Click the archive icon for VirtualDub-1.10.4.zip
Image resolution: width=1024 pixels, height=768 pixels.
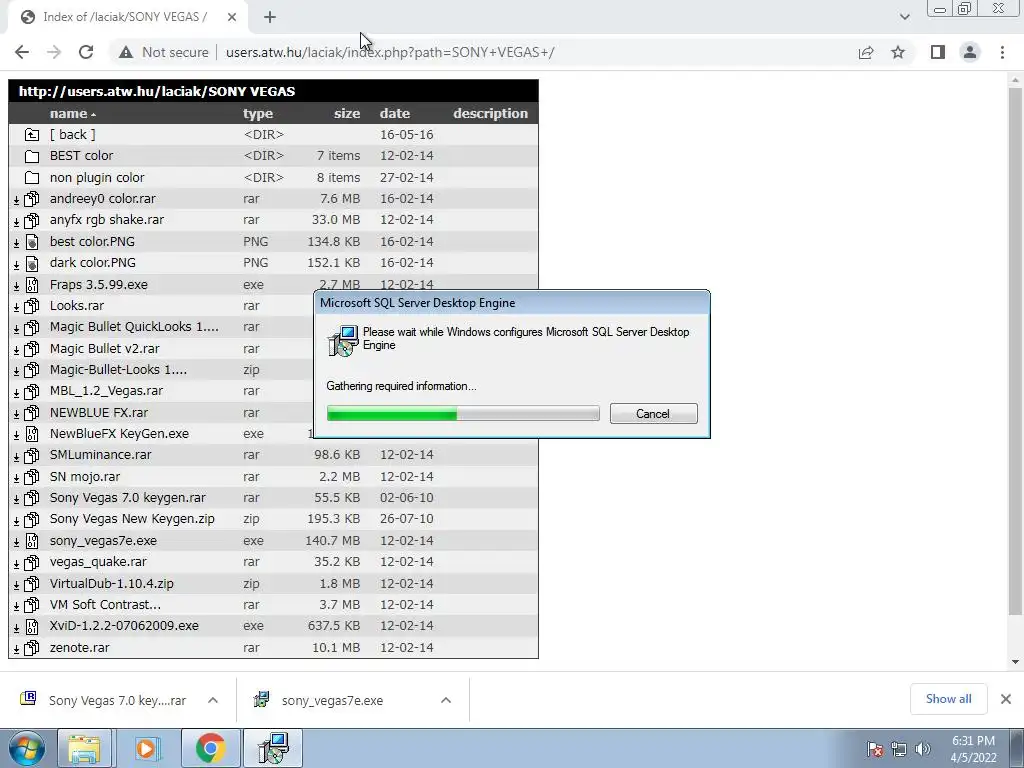31,584
